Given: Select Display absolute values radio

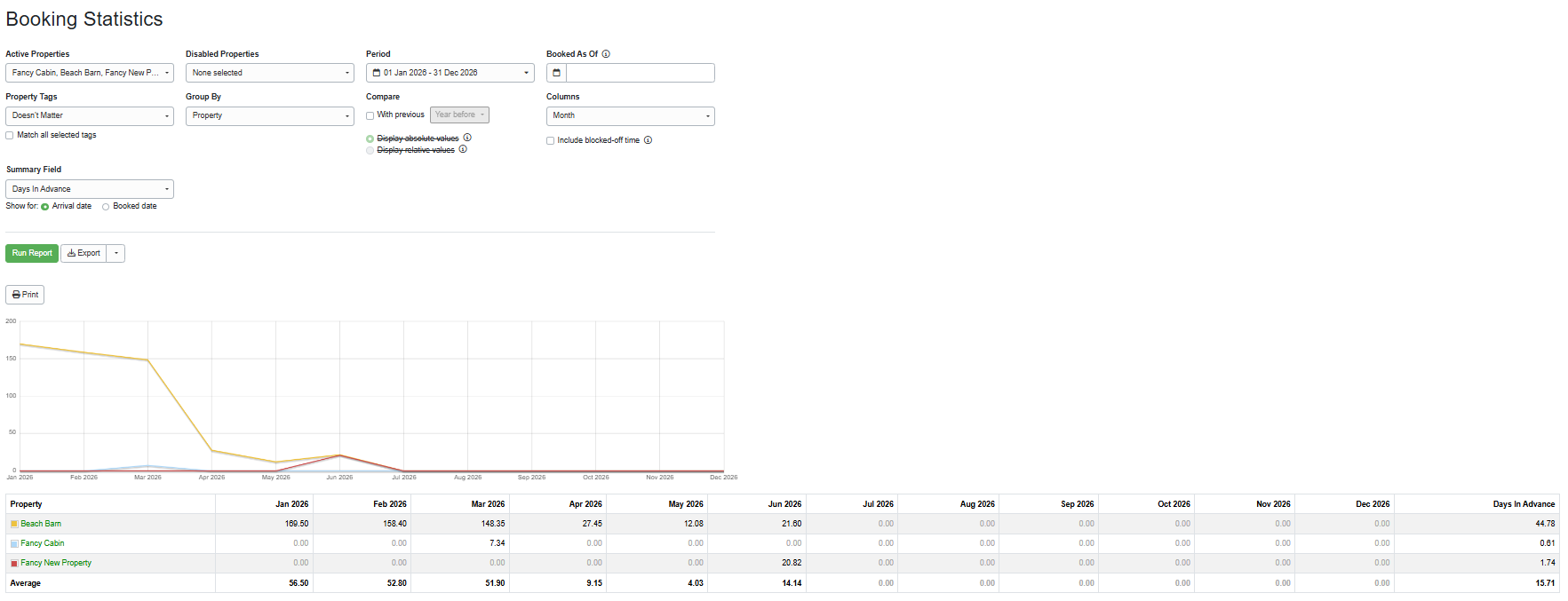Looking at the screenshot, I should tap(370, 138).
